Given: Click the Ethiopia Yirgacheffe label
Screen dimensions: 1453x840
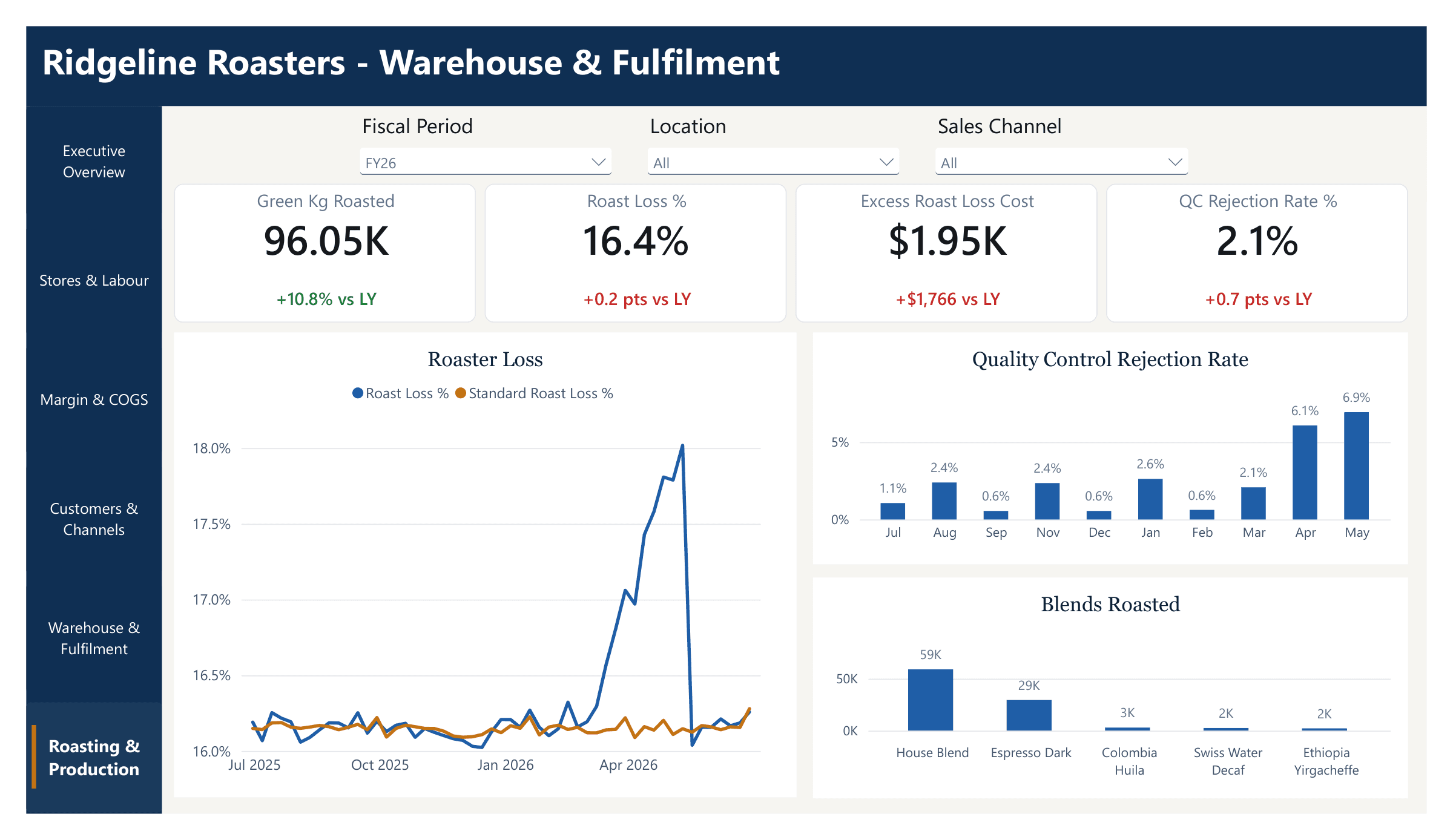Looking at the screenshot, I should 1326,761.
